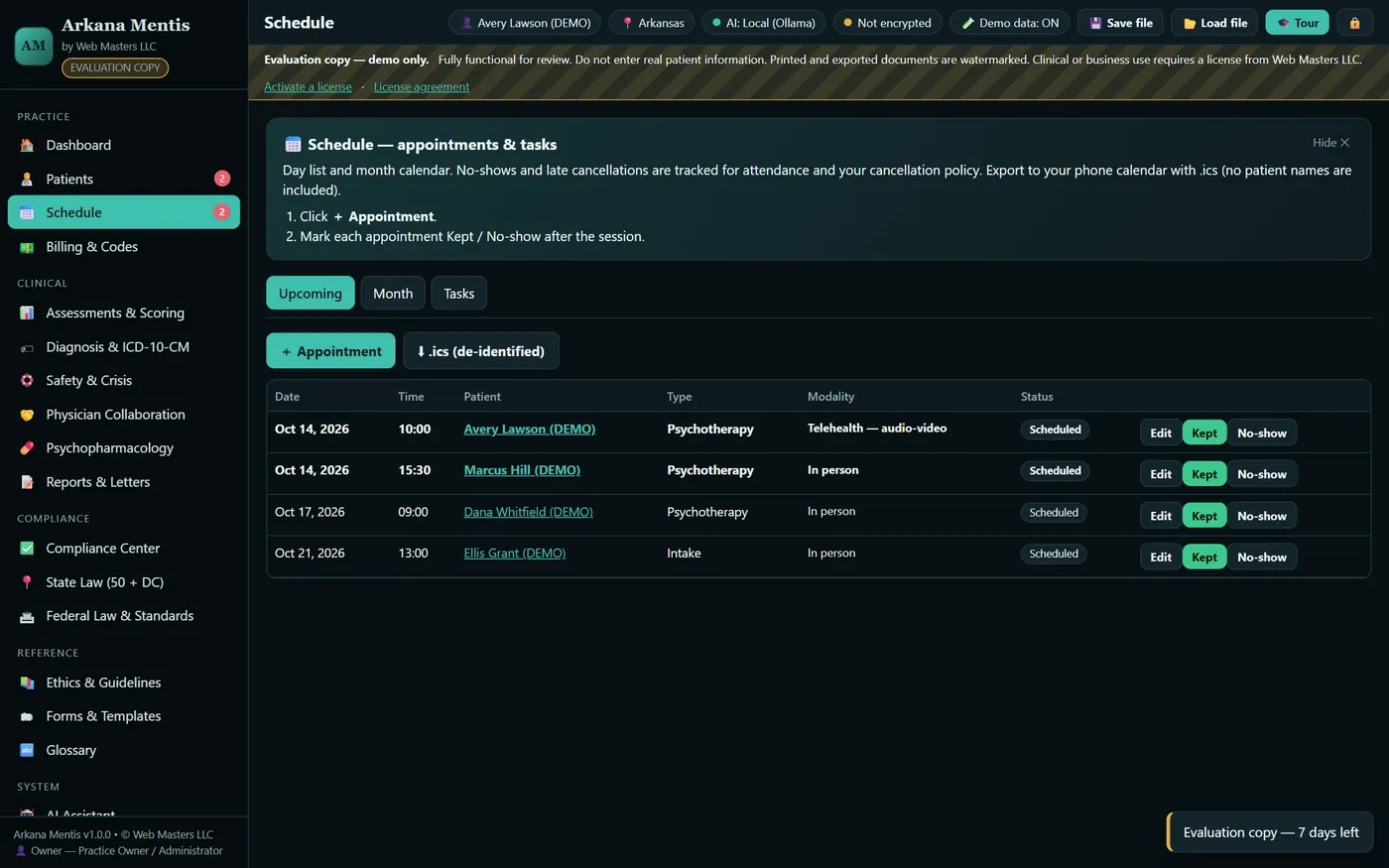The height and width of the screenshot is (868, 1389).
Task: Select Schedule in the sidebar
Action: [x=124, y=212]
